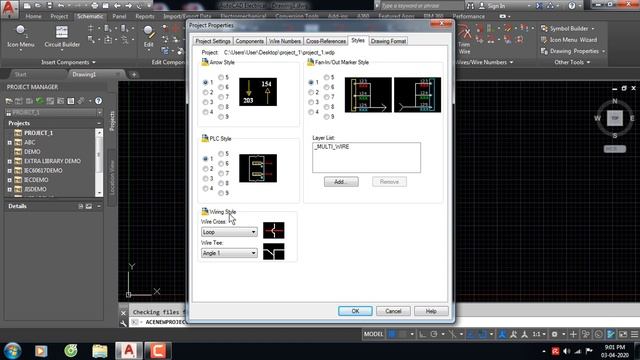Open the Icon Menu tool
The width and height of the screenshot is (640, 360).
[x=20, y=37]
